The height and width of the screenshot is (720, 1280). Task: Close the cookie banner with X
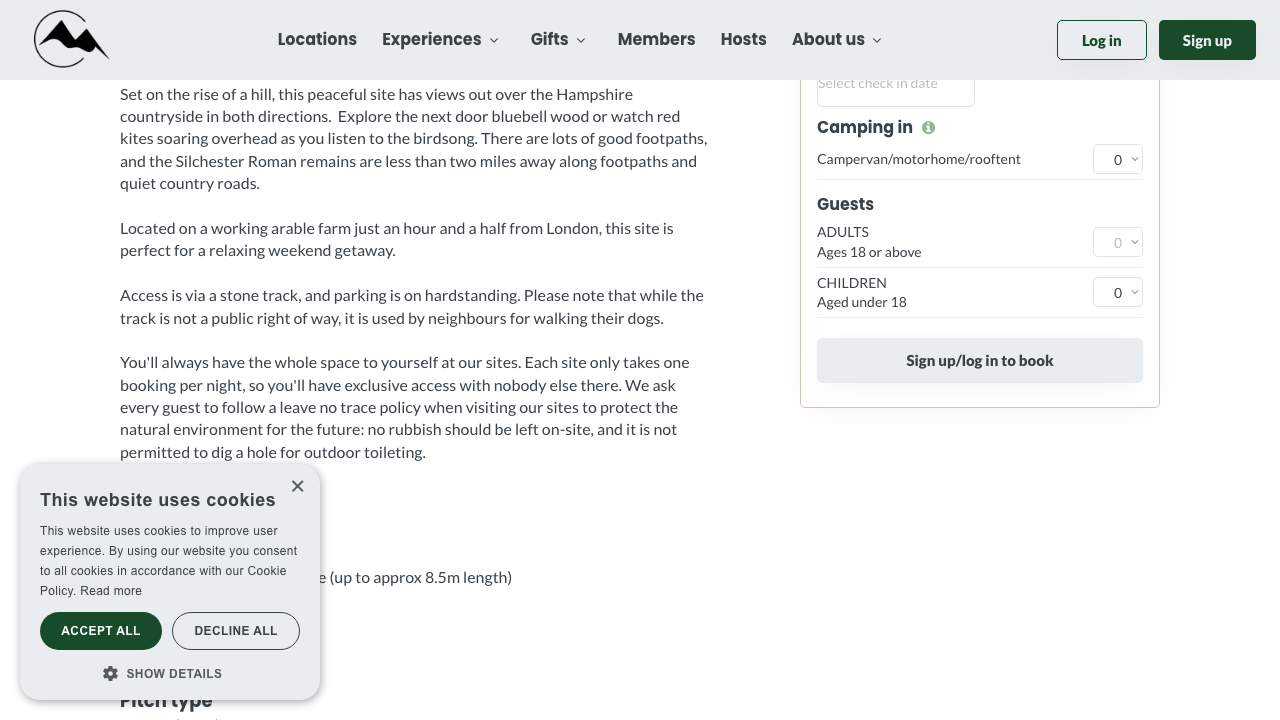[297, 486]
